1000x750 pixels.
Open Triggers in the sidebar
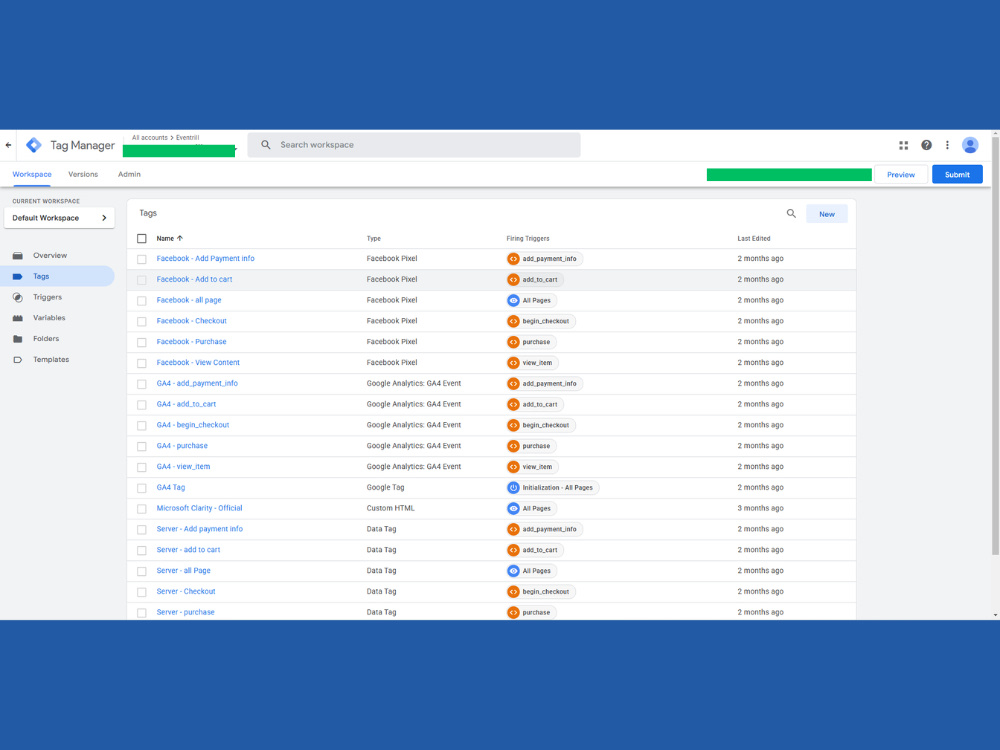coord(47,297)
